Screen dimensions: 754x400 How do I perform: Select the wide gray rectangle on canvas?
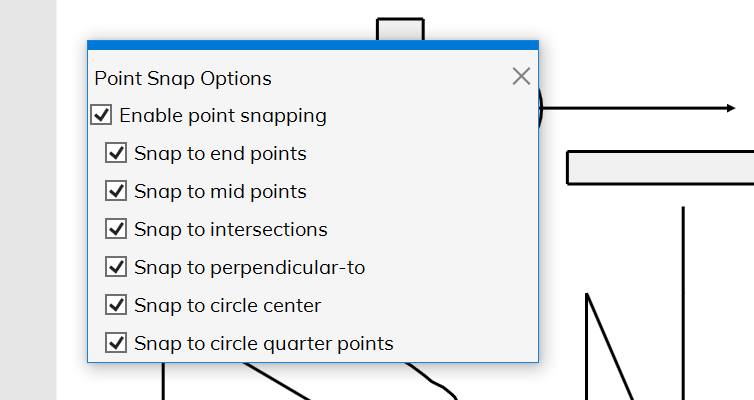661,168
